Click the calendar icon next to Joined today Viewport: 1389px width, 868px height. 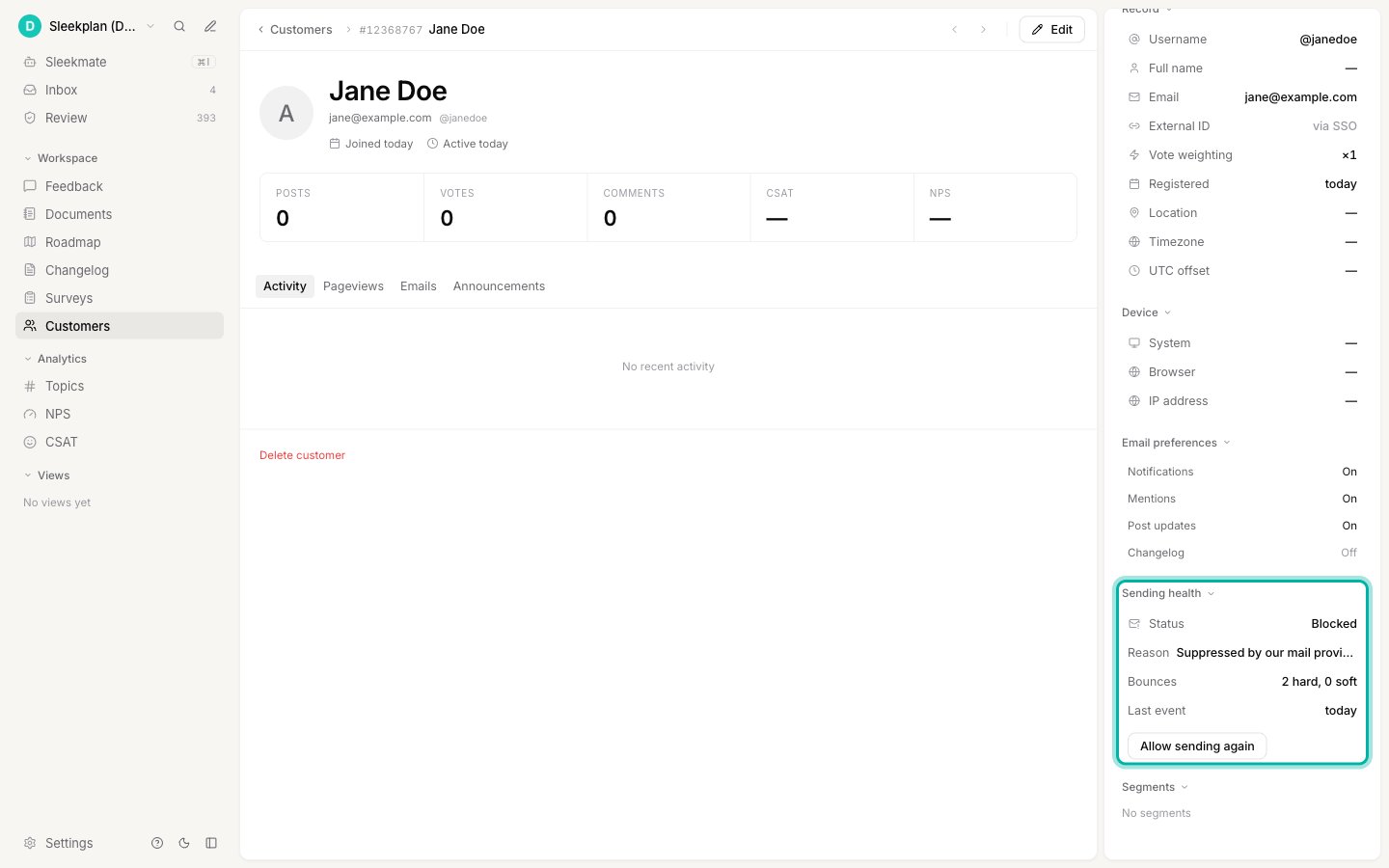tap(335, 144)
